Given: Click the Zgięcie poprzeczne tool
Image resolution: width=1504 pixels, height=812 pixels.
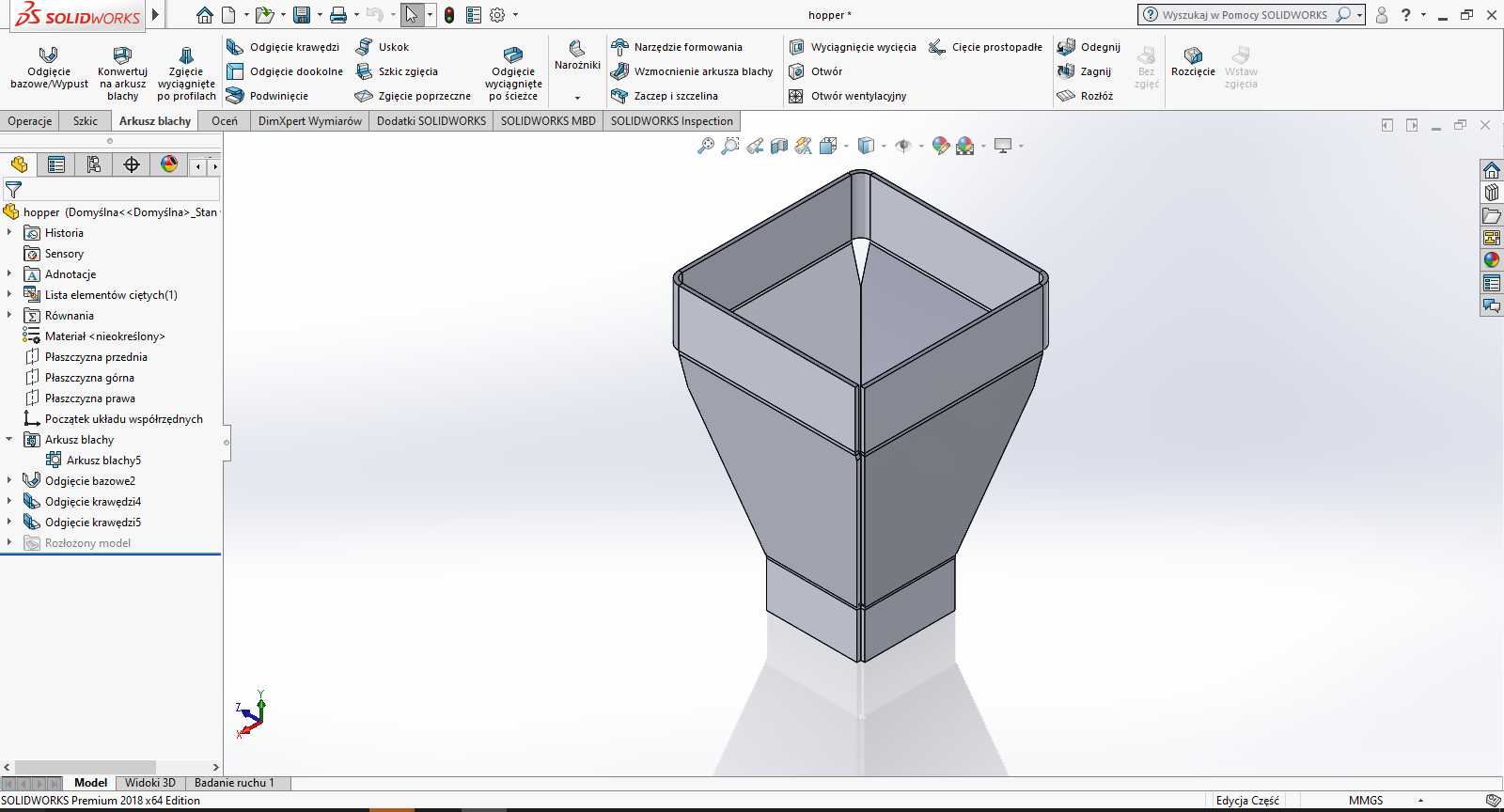Looking at the screenshot, I should pos(413,96).
